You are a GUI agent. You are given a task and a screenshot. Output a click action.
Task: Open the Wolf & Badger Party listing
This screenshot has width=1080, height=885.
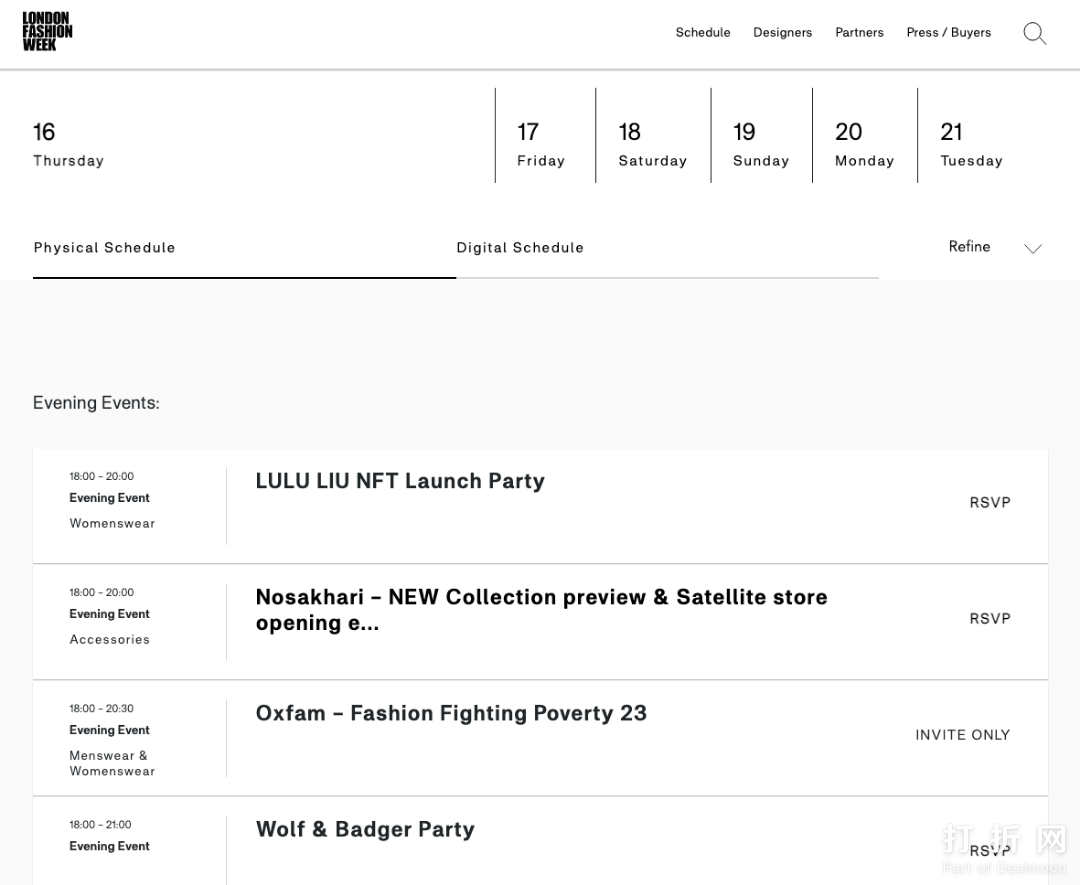tap(365, 829)
